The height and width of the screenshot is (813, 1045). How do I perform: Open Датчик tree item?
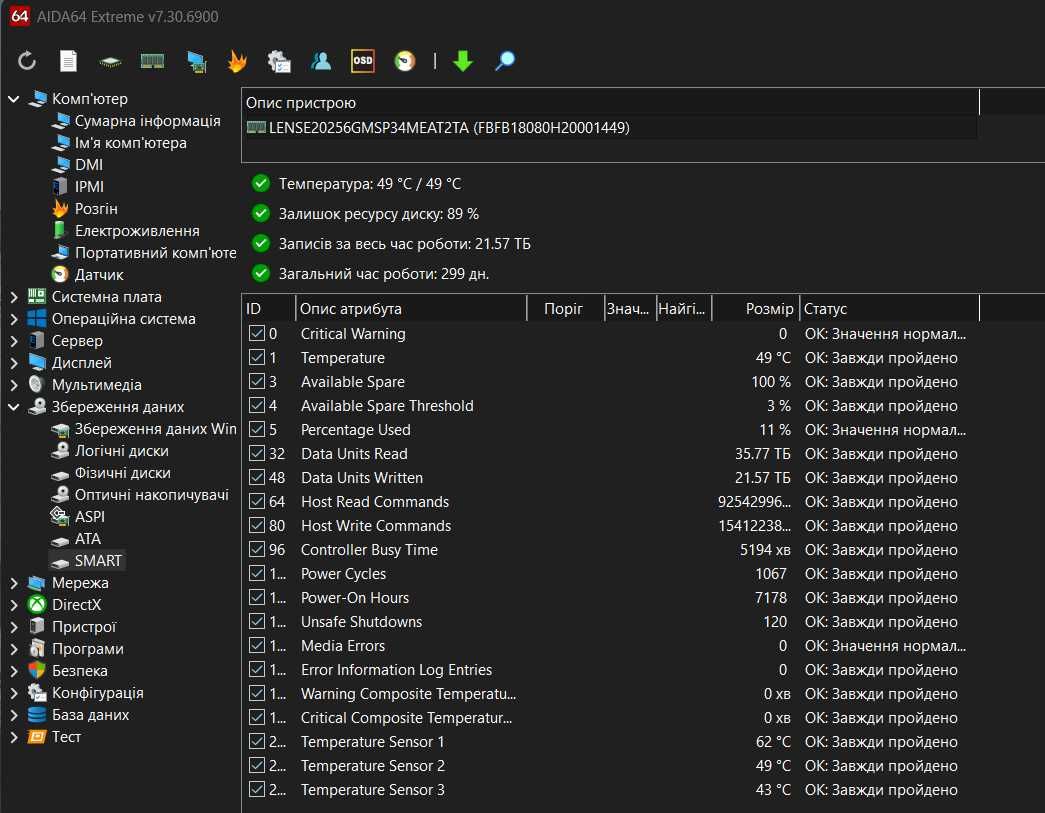point(99,275)
